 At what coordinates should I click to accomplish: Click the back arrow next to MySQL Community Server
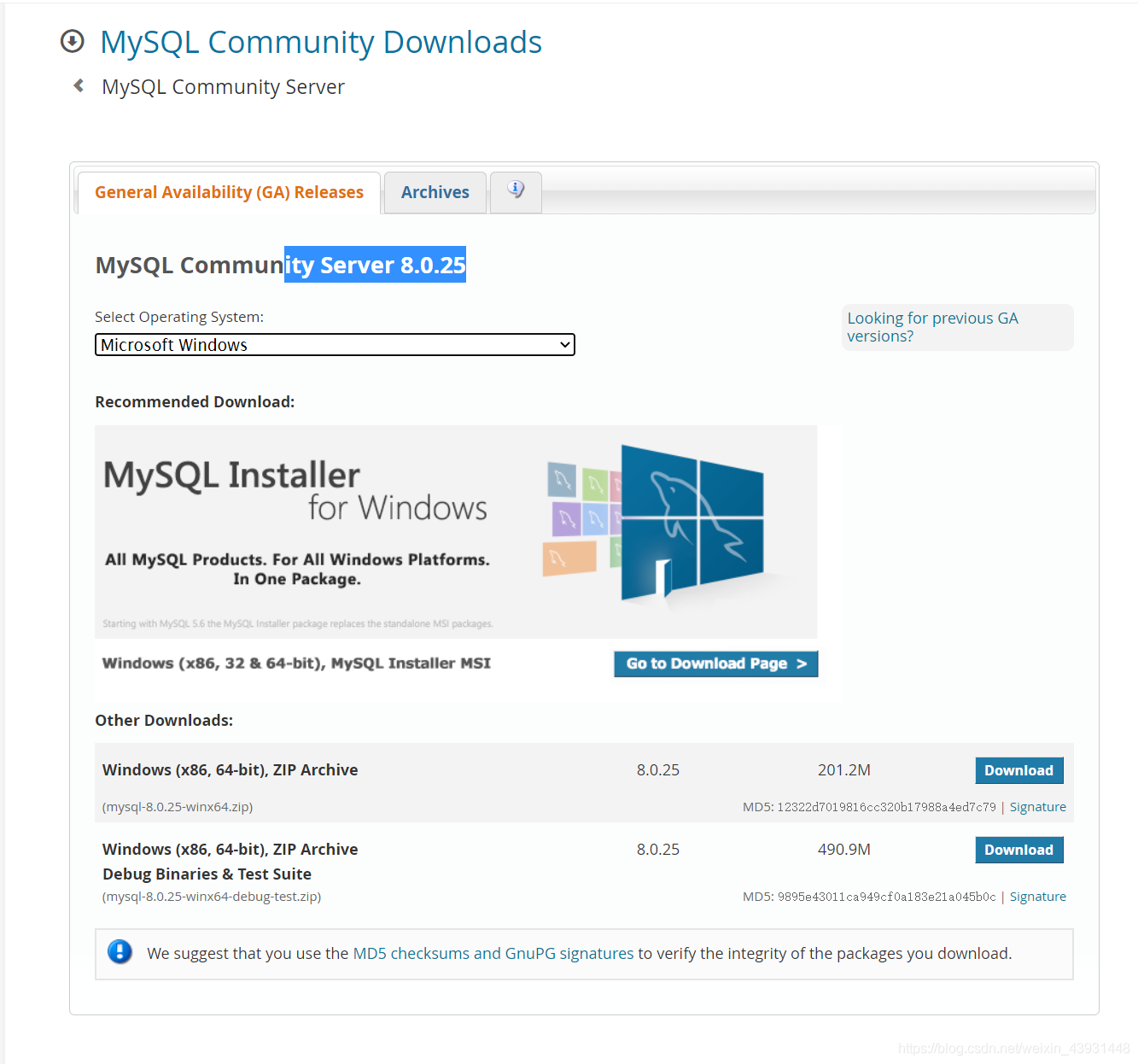coord(79,85)
